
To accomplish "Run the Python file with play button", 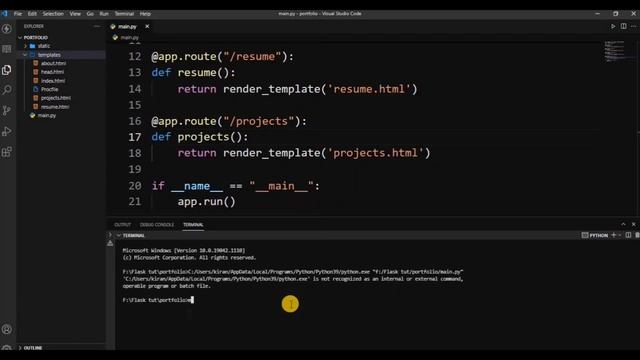I will tap(613, 26).
